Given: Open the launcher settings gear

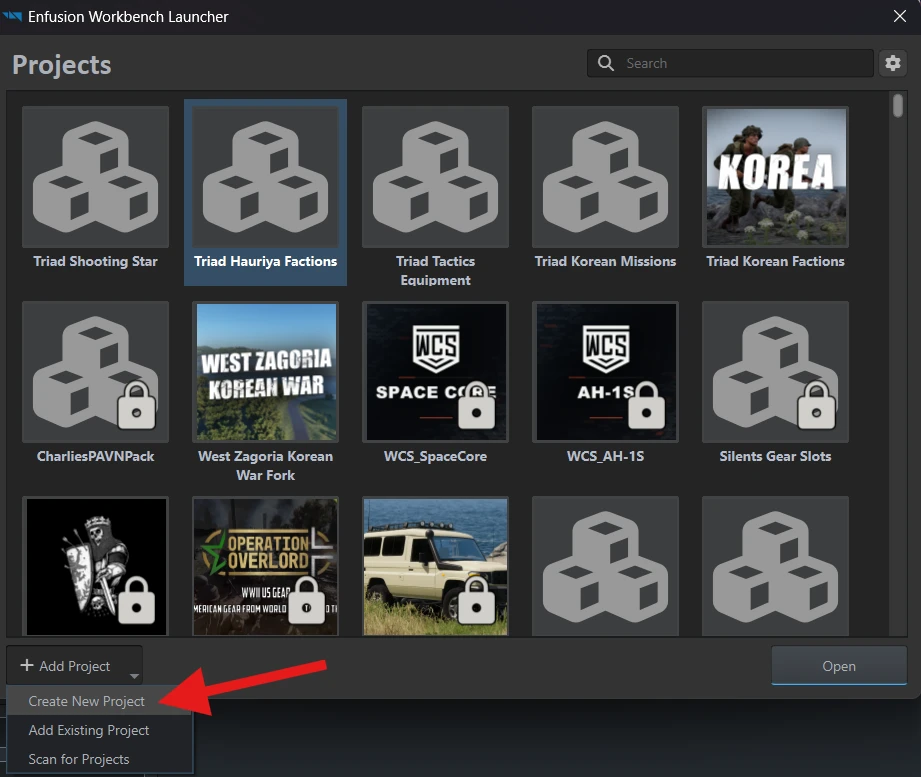Looking at the screenshot, I should [893, 63].
